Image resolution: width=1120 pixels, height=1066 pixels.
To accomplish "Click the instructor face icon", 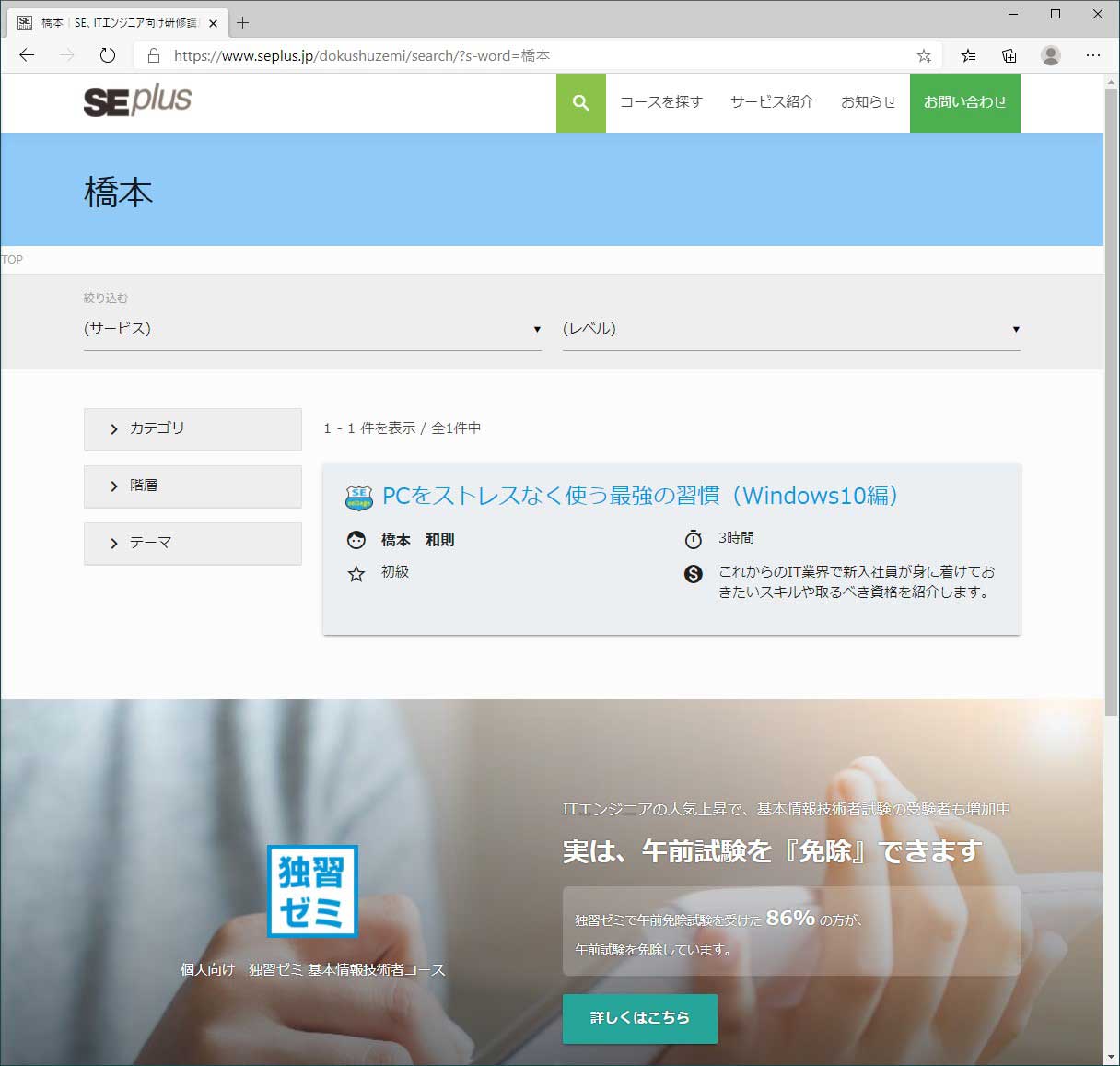I will [356, 540].
